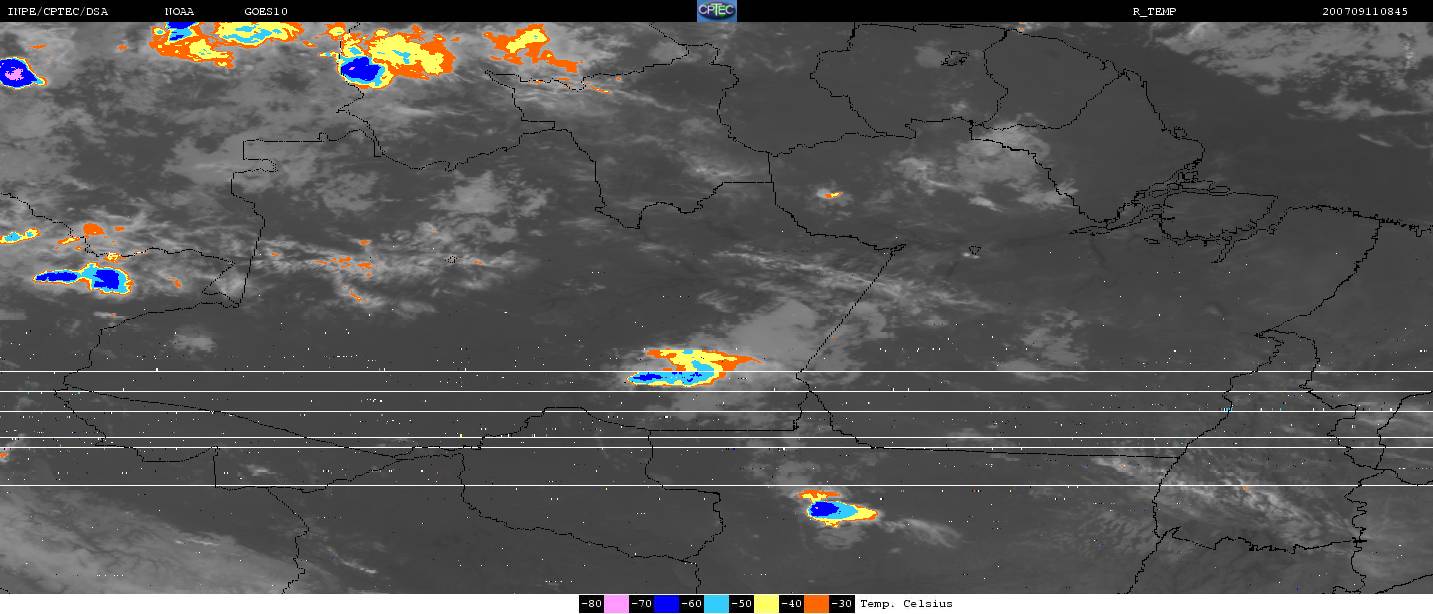Click the NOAA label in header
This screenshot has width=1433, height=614.
click(180, 11)
